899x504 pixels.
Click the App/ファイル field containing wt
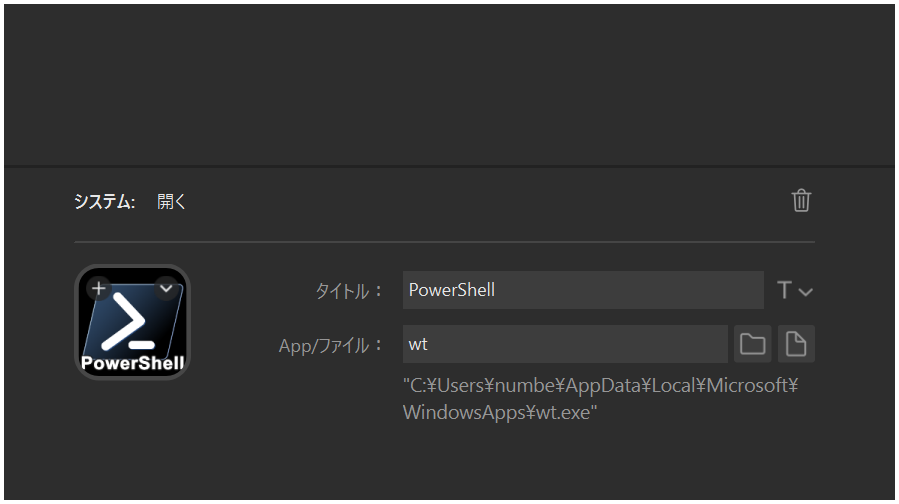coord(565,344)
